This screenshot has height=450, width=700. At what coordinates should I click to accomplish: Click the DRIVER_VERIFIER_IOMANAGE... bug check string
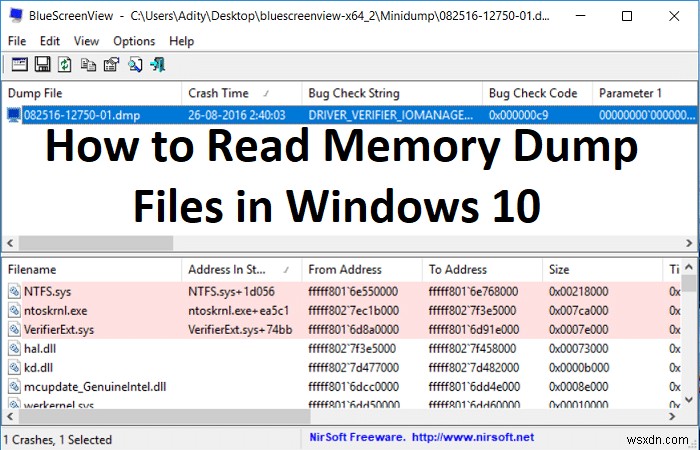pyautogui.click(x=391, y=115)
